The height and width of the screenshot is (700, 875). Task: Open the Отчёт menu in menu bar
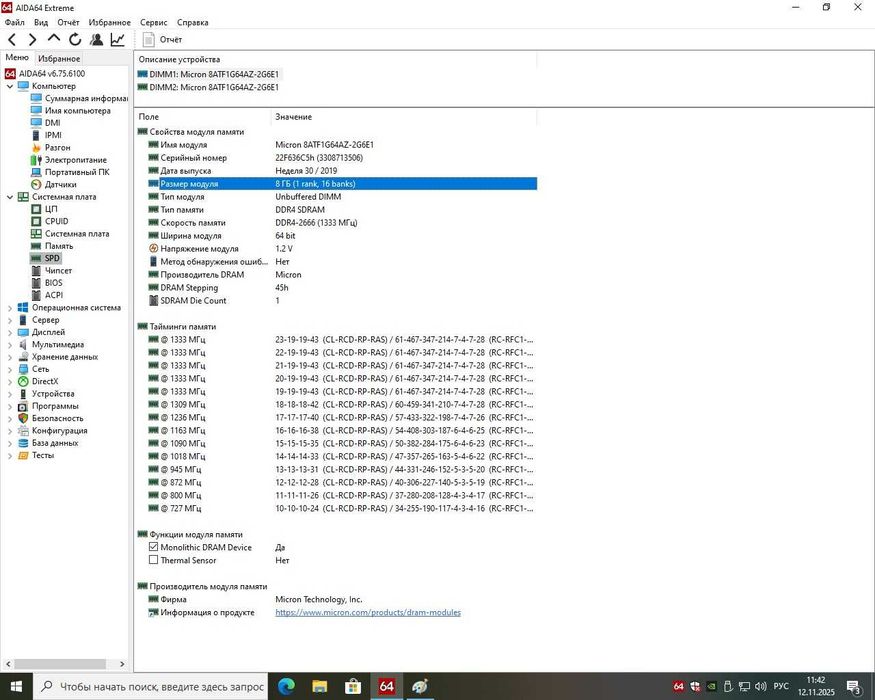pyautogui.click(x=68, y=22)
